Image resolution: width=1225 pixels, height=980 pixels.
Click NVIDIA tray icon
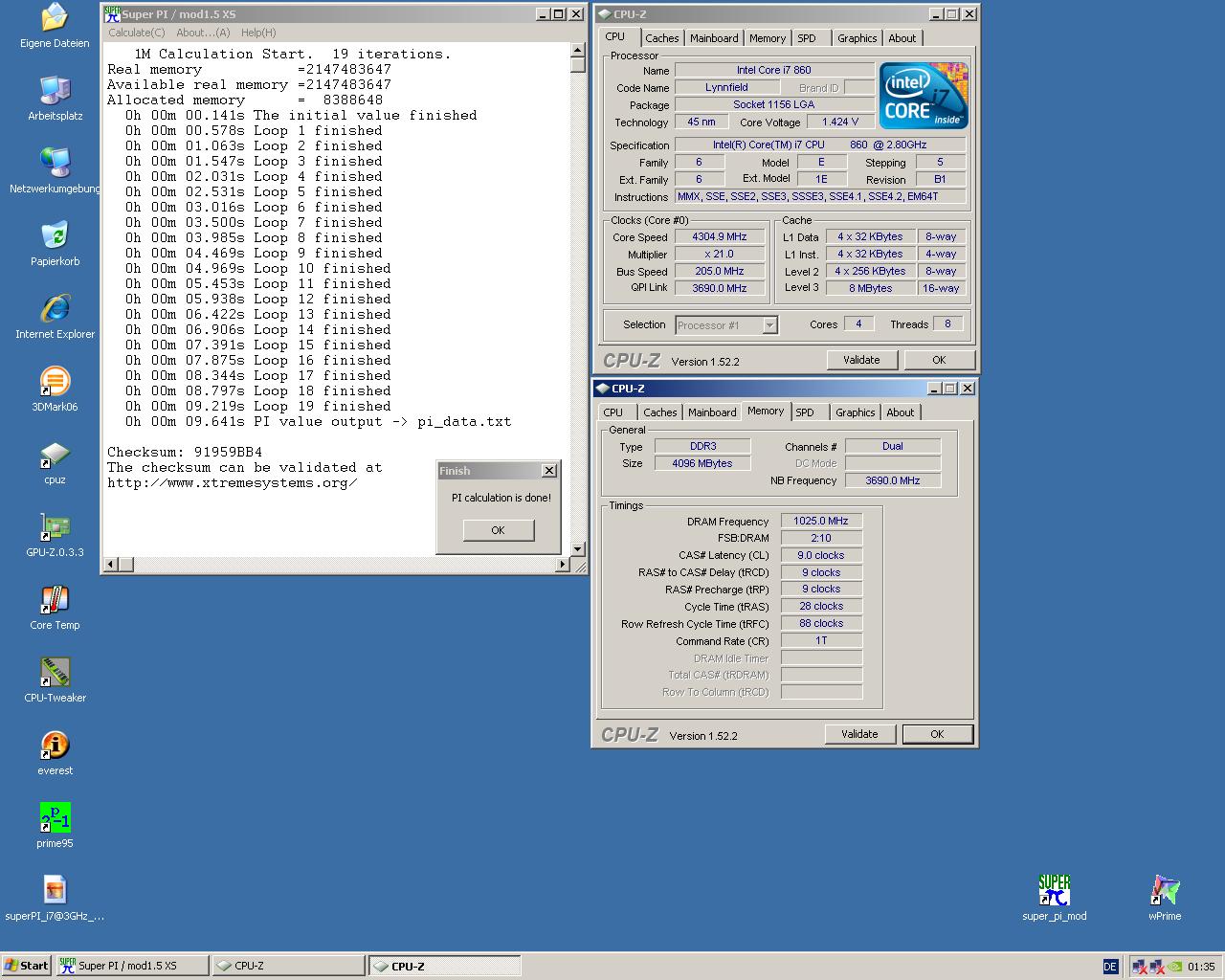1175,967
